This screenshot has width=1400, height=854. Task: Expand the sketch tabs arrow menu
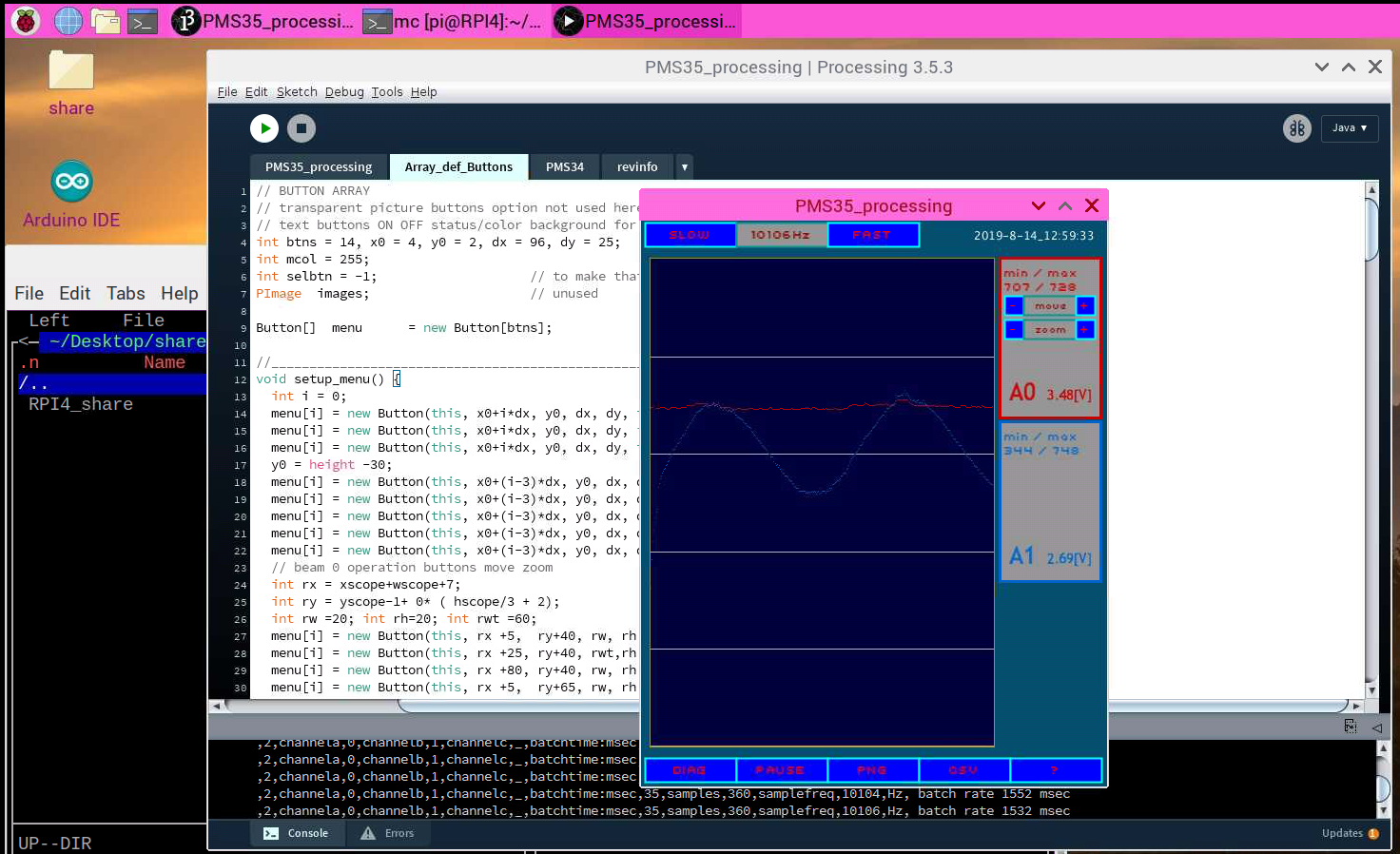(x=684, y=167)
